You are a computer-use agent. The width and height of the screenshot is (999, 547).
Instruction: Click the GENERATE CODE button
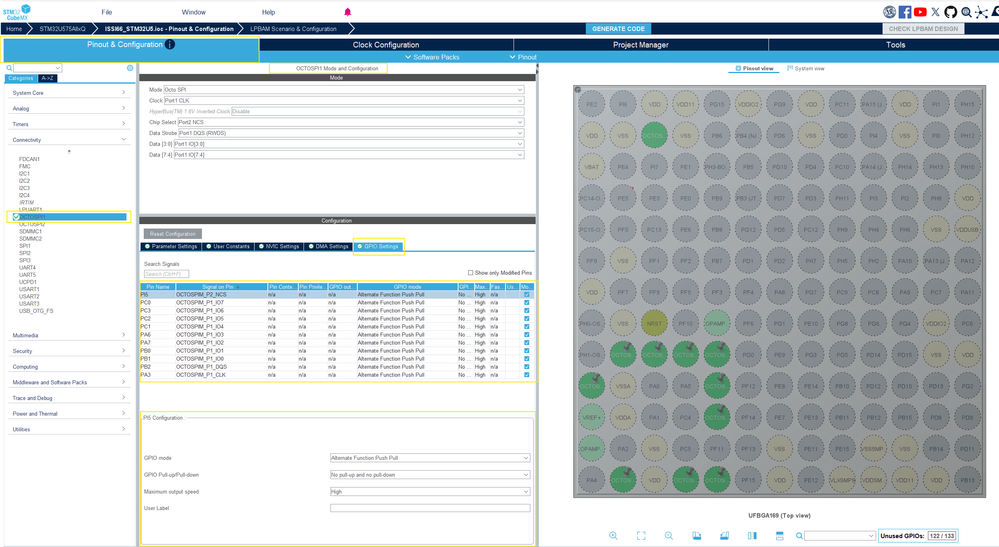[618, 29]
